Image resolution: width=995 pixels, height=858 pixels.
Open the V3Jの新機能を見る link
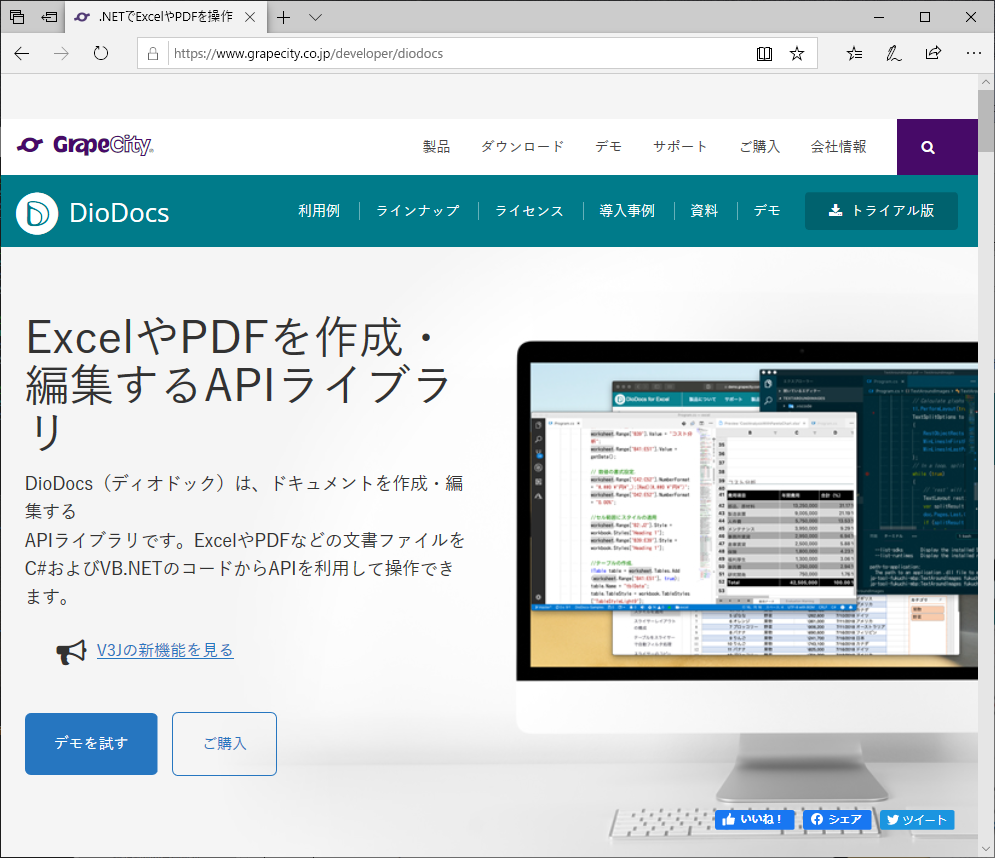pyautogui.click(x=165, y=650)
